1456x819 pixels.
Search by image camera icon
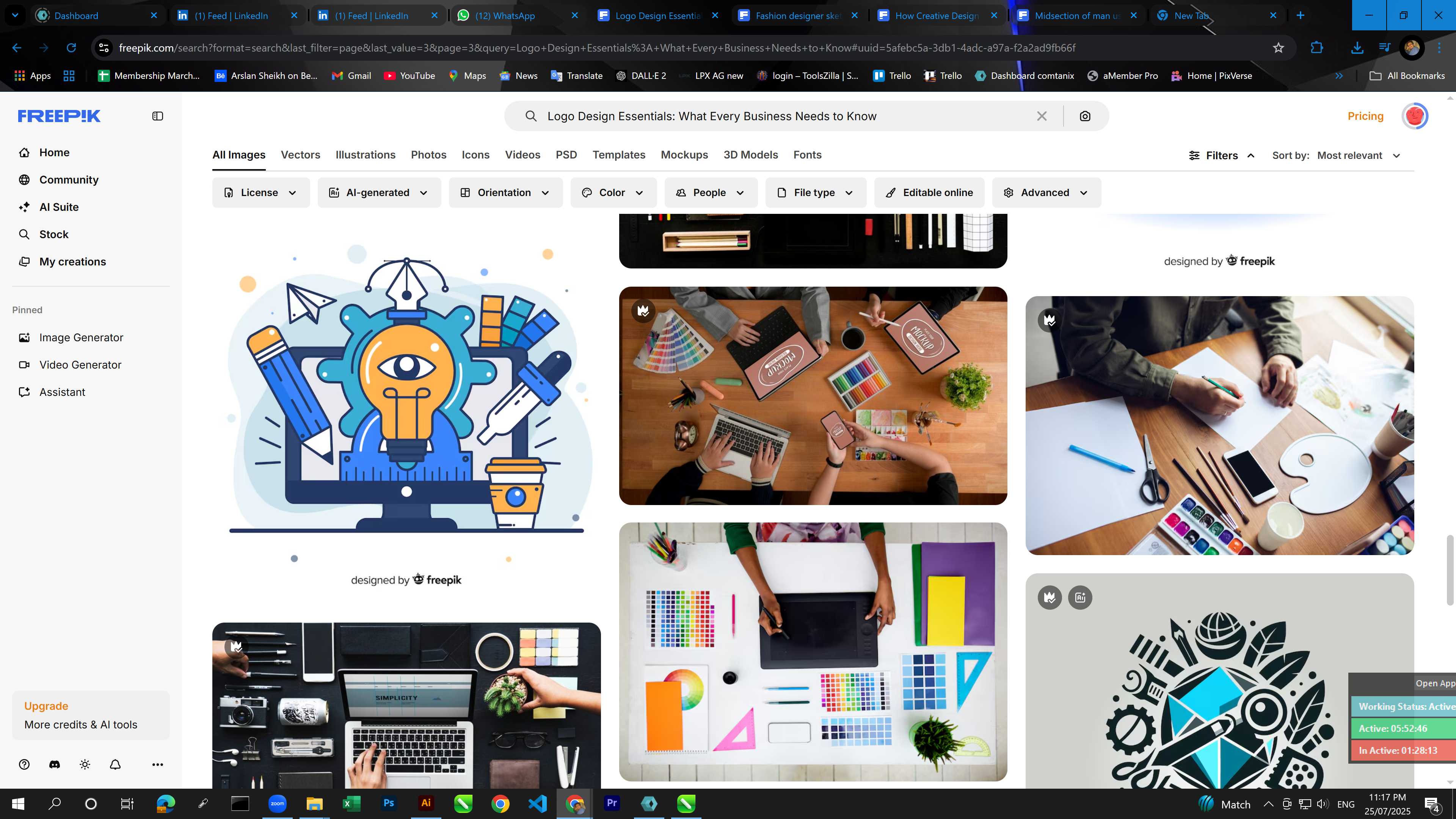point(1085,116)
